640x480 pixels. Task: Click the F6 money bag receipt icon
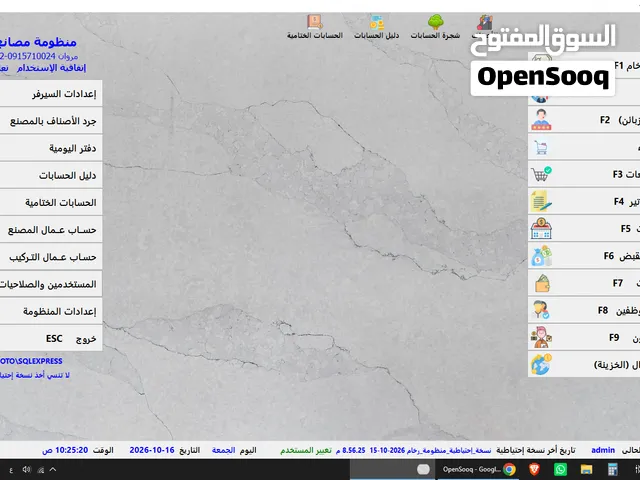(x=541, y=256)
